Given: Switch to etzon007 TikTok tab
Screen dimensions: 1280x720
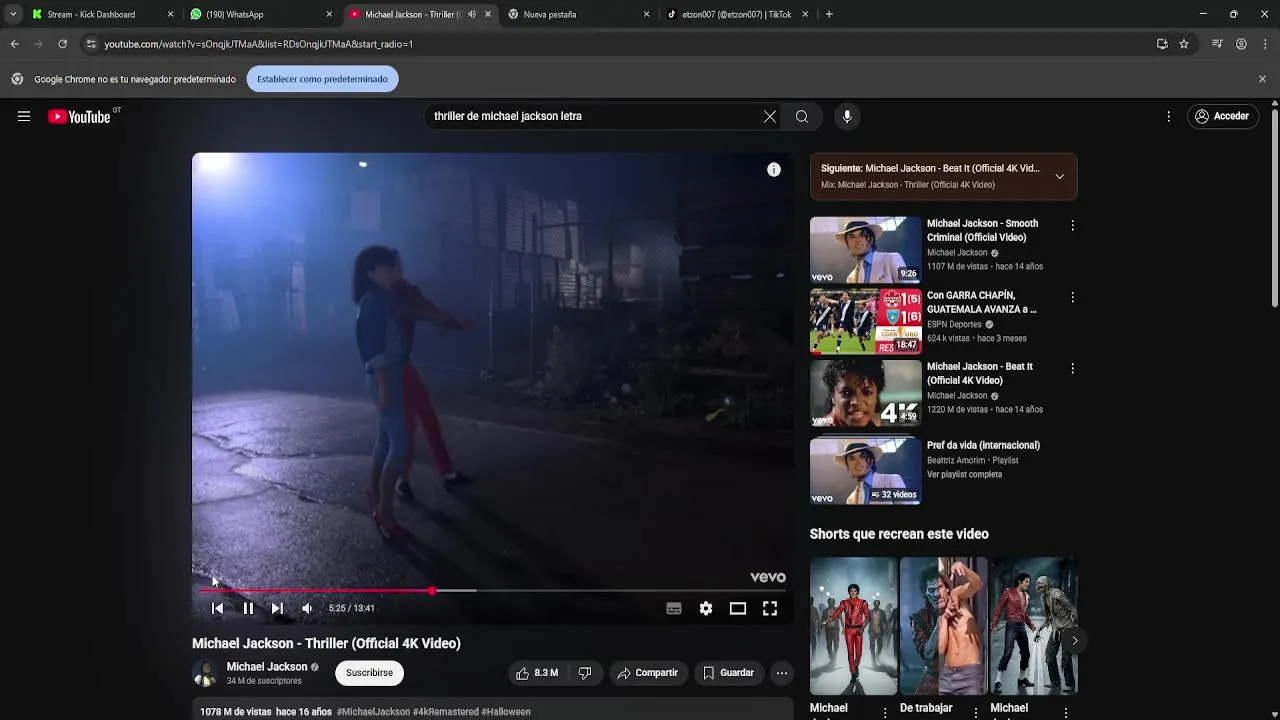Looking at the screenshot, I should [736, 14].
